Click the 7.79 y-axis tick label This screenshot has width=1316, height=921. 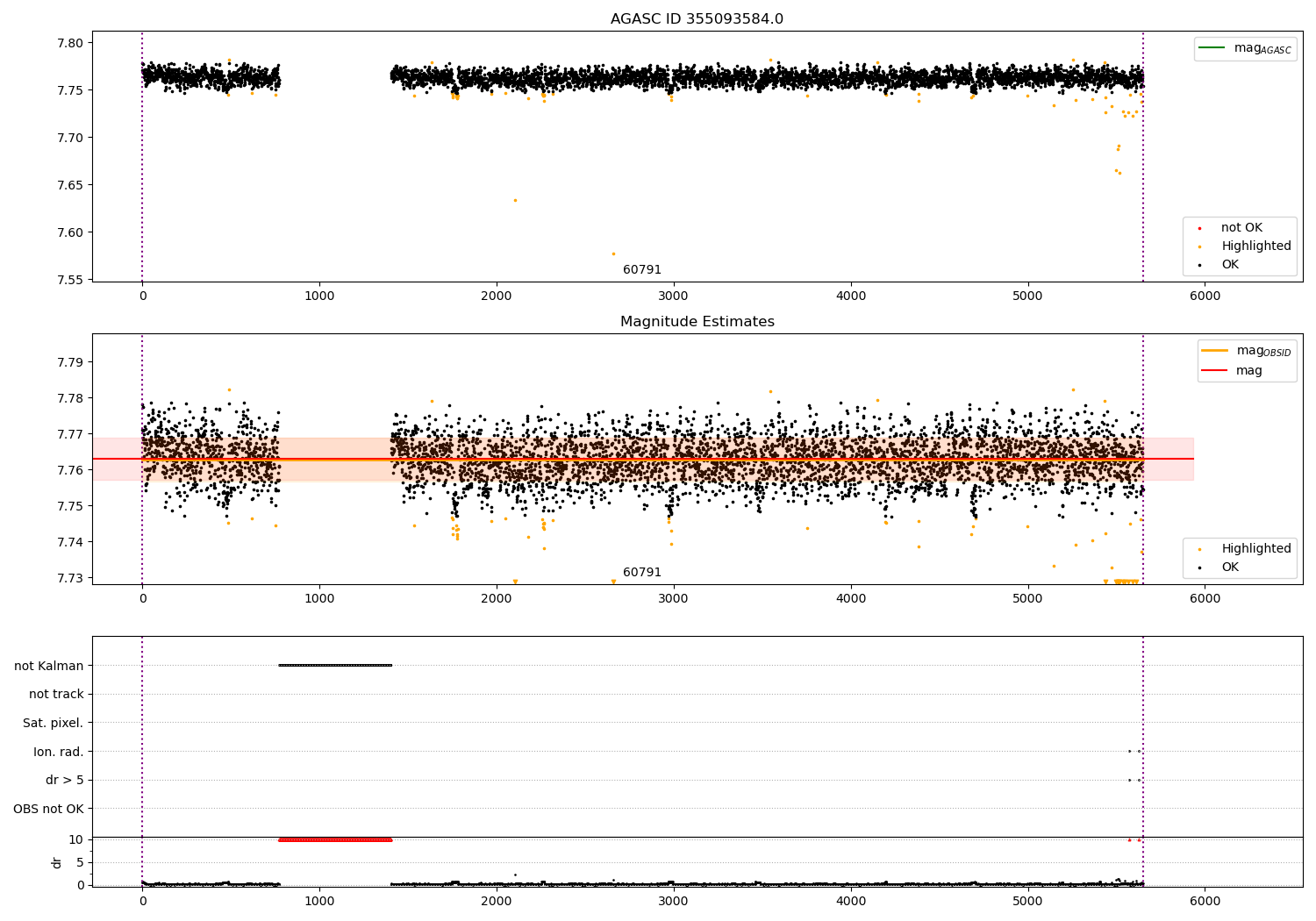70,362
